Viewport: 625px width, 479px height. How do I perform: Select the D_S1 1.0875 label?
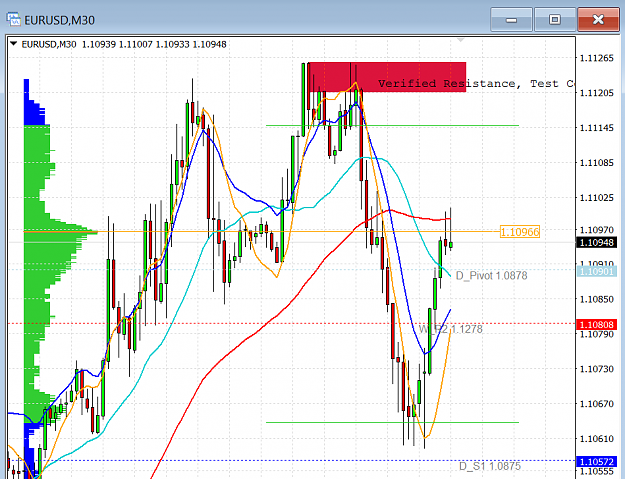(490, 466)
